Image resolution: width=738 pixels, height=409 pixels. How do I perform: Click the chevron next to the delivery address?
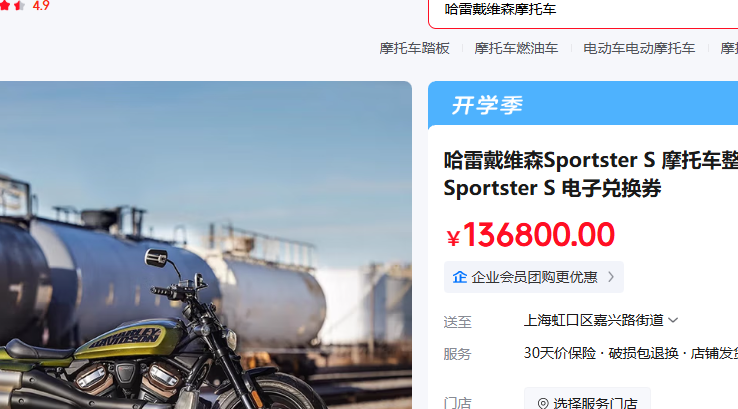[673, 321]
